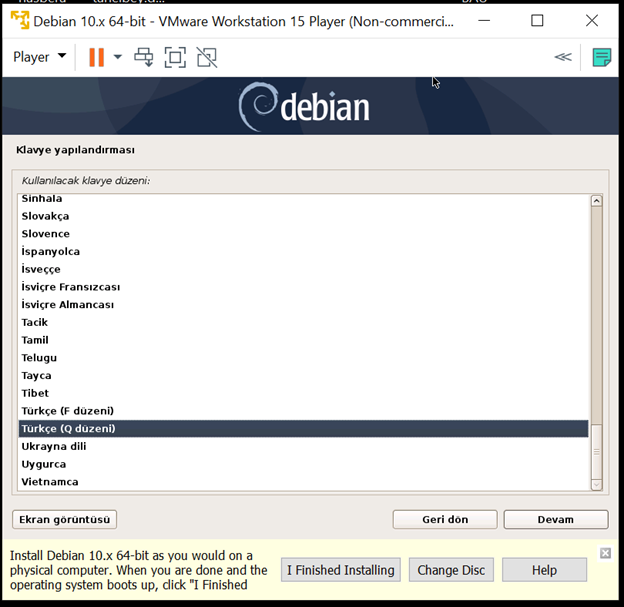Send Ctrl+Alt+Del to the VM
The height and width of the screenshot is (607, 624).
tap(144, 57)
